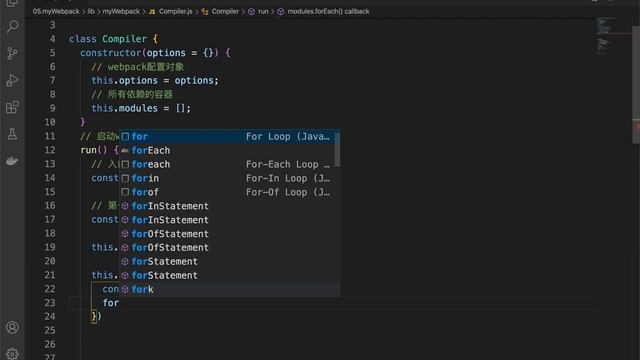Screen dimensions: 640x360
Task: Click 'constructor(options = {})' text
Action: tap(150, 53)
